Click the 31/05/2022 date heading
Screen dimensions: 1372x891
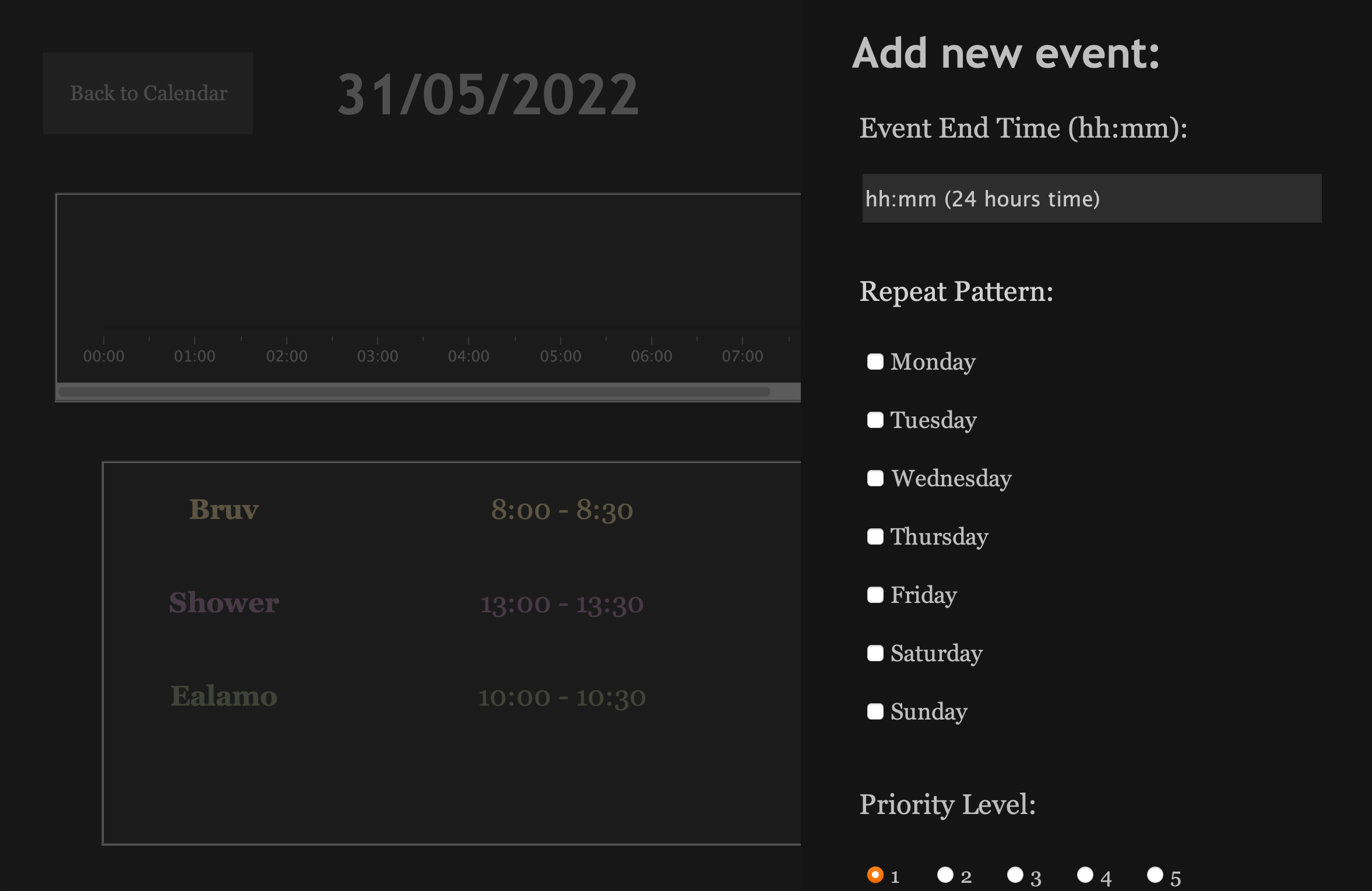tap(488, 94)
